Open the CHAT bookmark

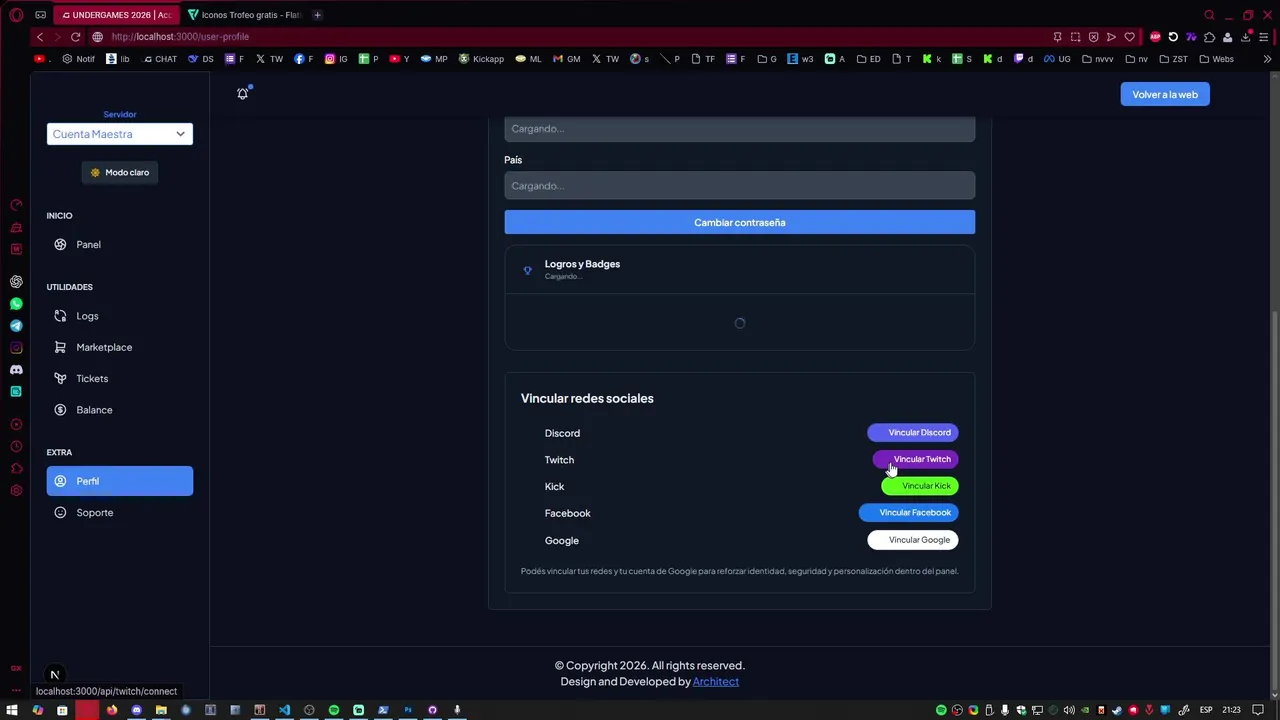(x=160, y=59)
